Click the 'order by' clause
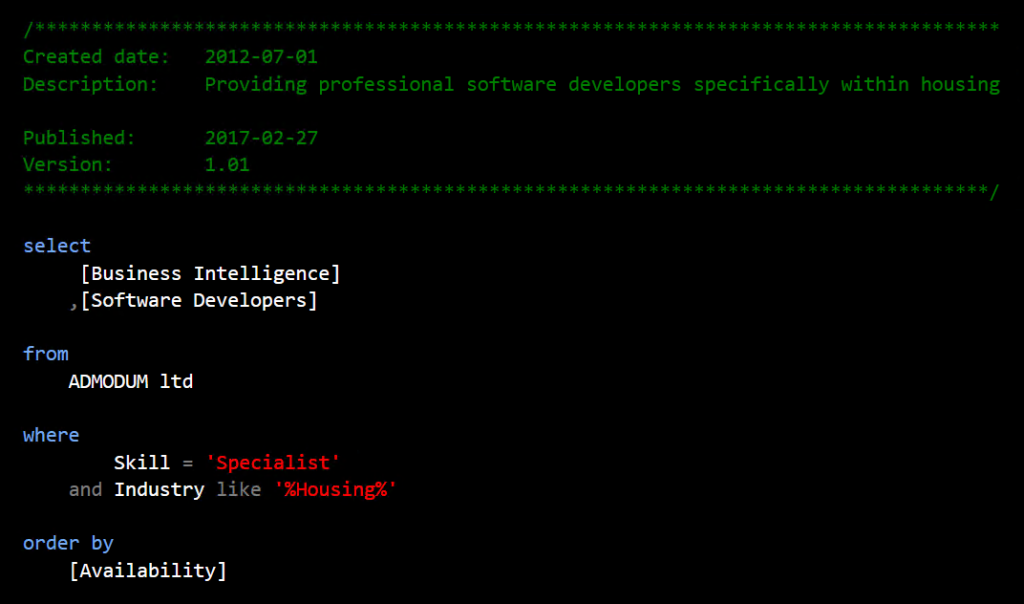The height and width of the screenshot is (604, 1024). tap(68, 543)
